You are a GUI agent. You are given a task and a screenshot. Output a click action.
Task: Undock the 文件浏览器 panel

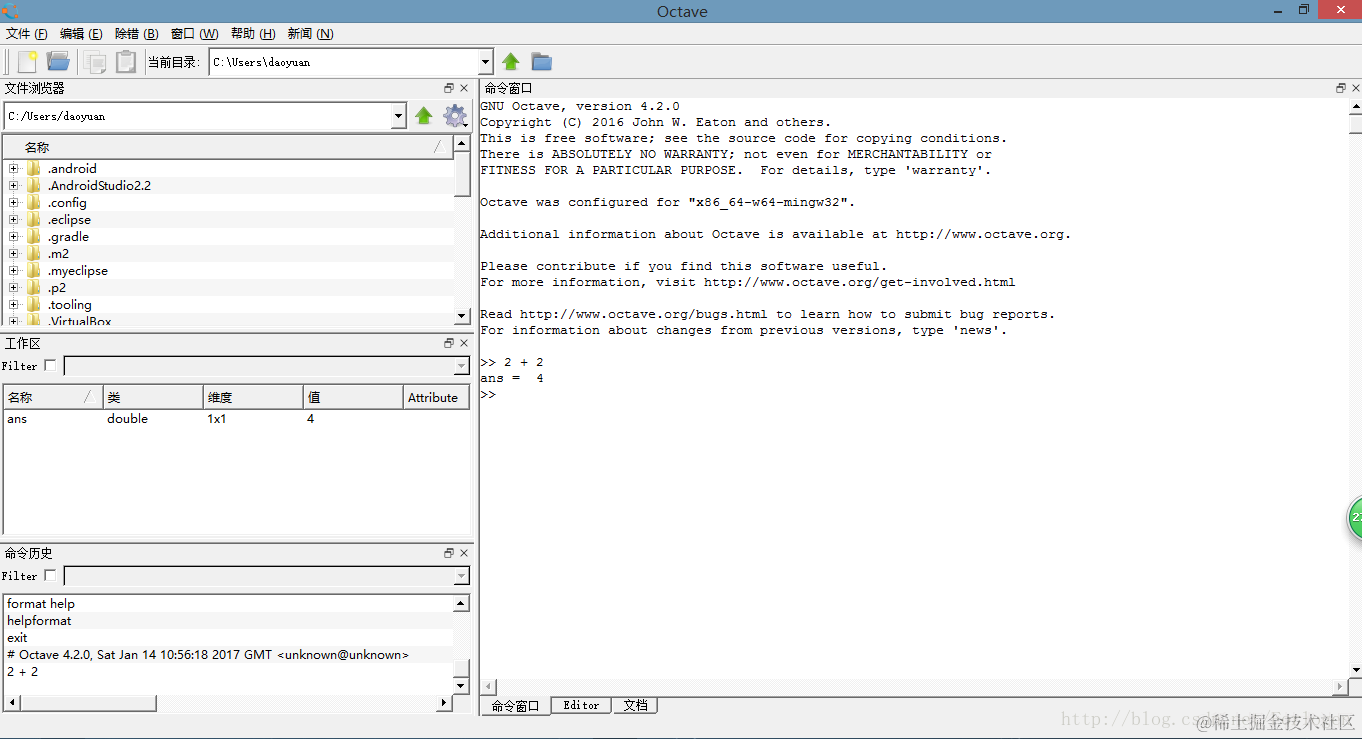pos(449,88)
